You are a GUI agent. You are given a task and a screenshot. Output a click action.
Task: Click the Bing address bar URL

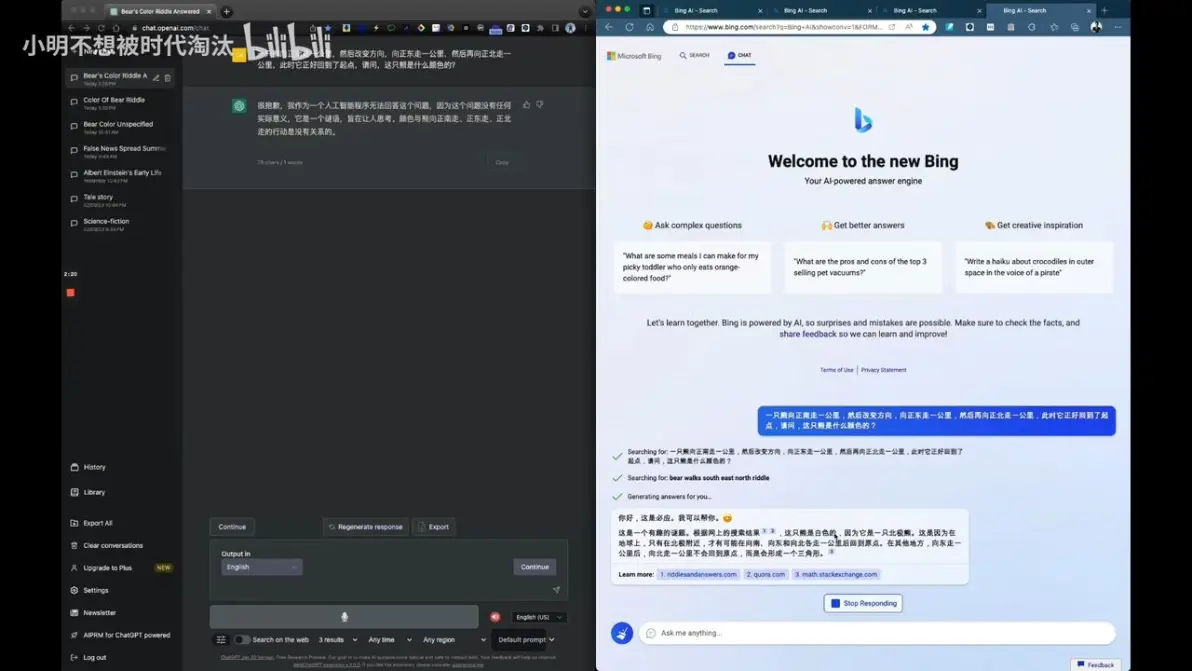[x=783, y=27]
